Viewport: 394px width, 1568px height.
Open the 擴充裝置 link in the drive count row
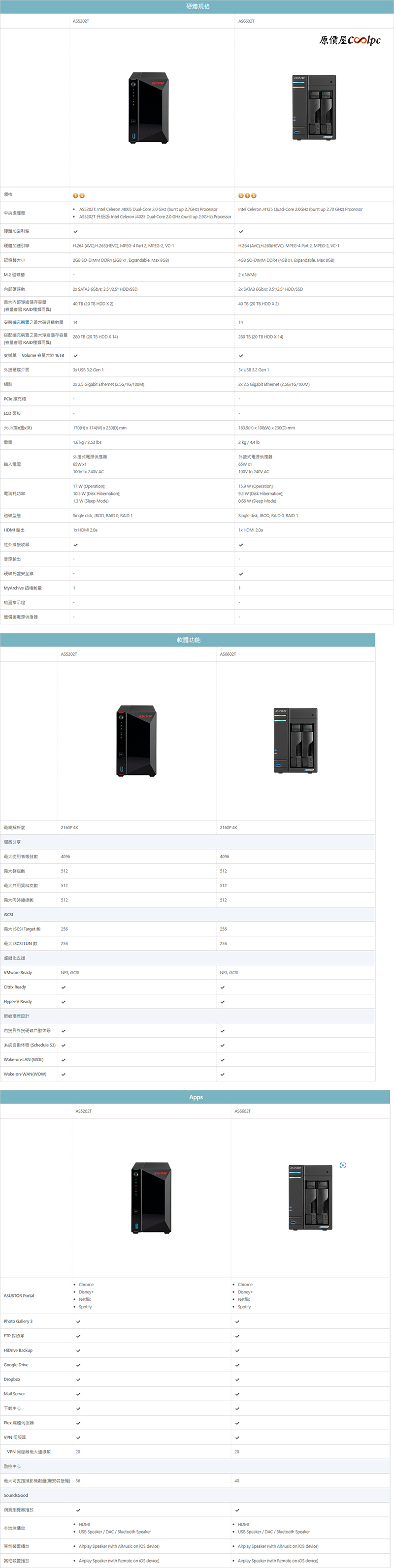(21, 322)
